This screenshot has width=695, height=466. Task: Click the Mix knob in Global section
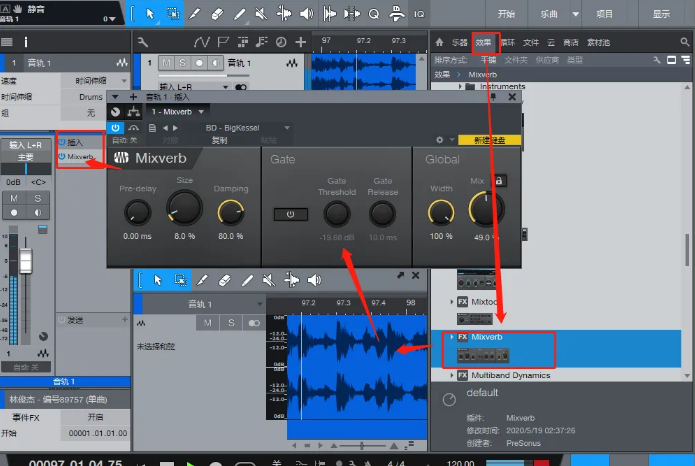[x=486, y=208]
